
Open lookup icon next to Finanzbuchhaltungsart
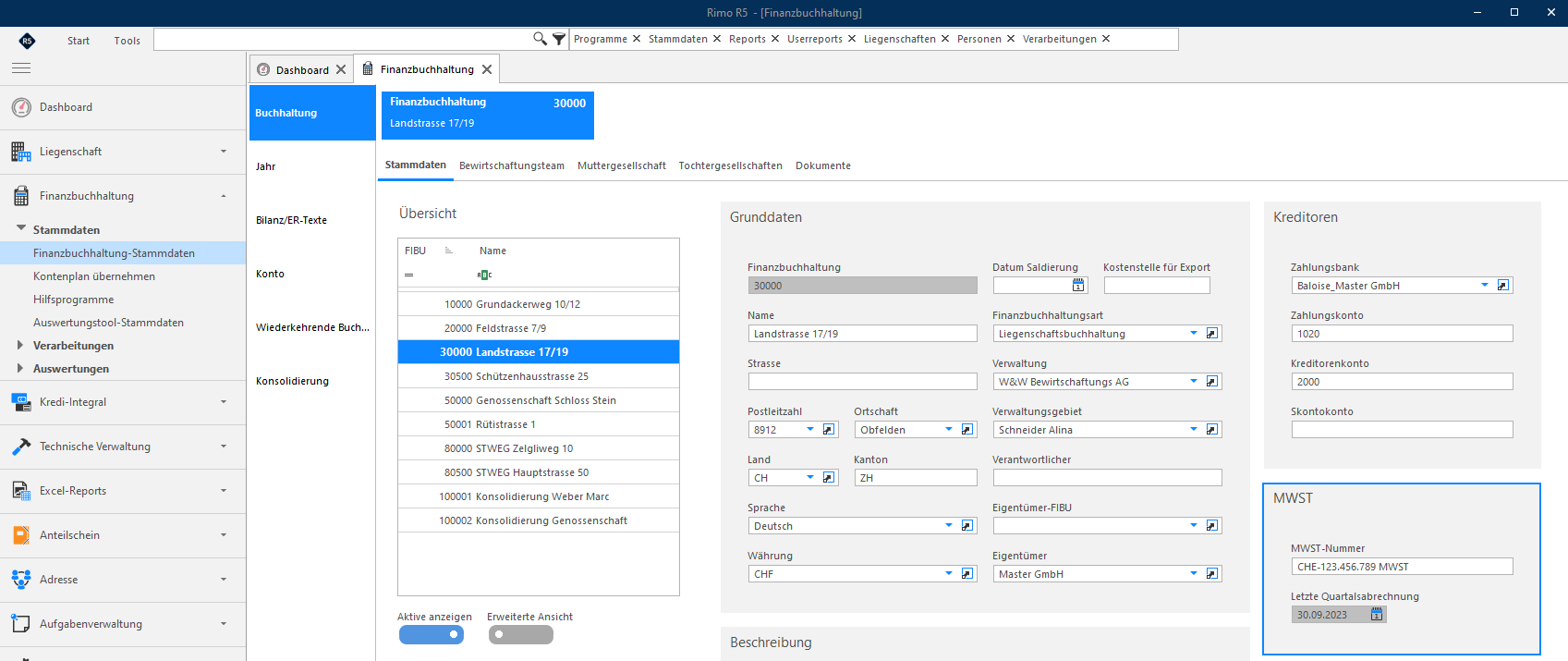[1212, 334]
